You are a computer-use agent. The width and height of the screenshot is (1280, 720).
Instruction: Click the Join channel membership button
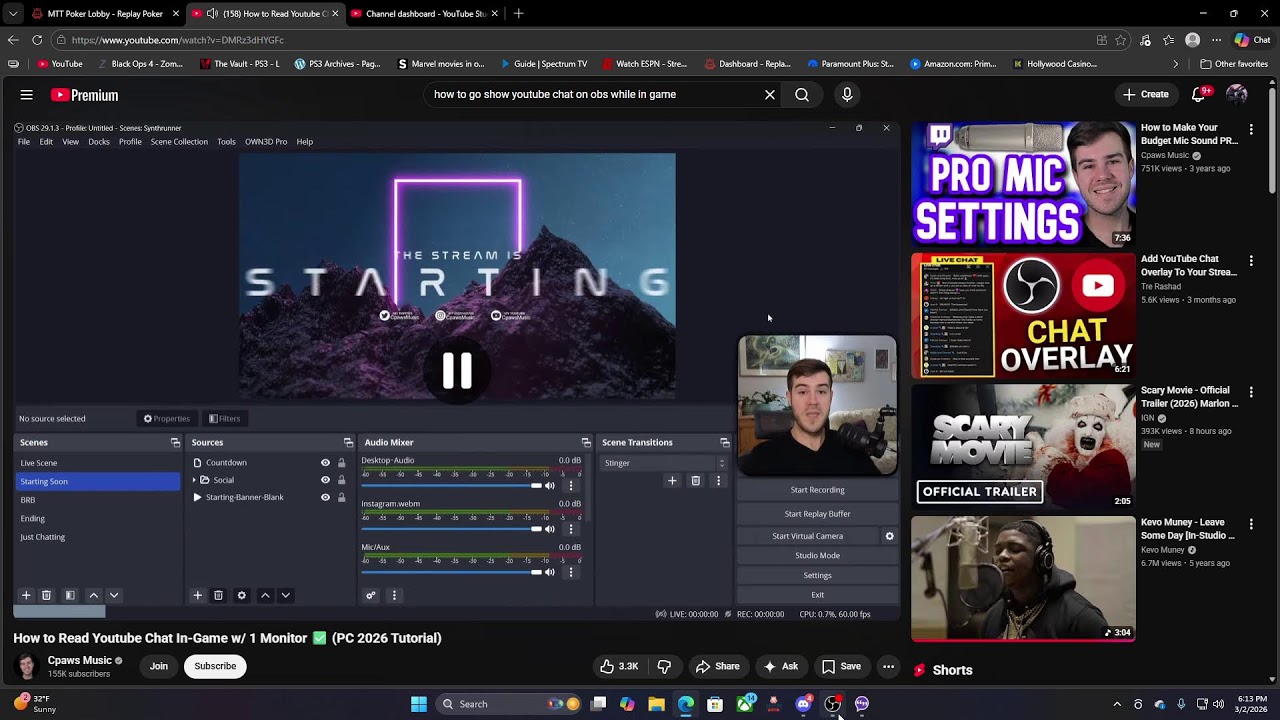159,666
